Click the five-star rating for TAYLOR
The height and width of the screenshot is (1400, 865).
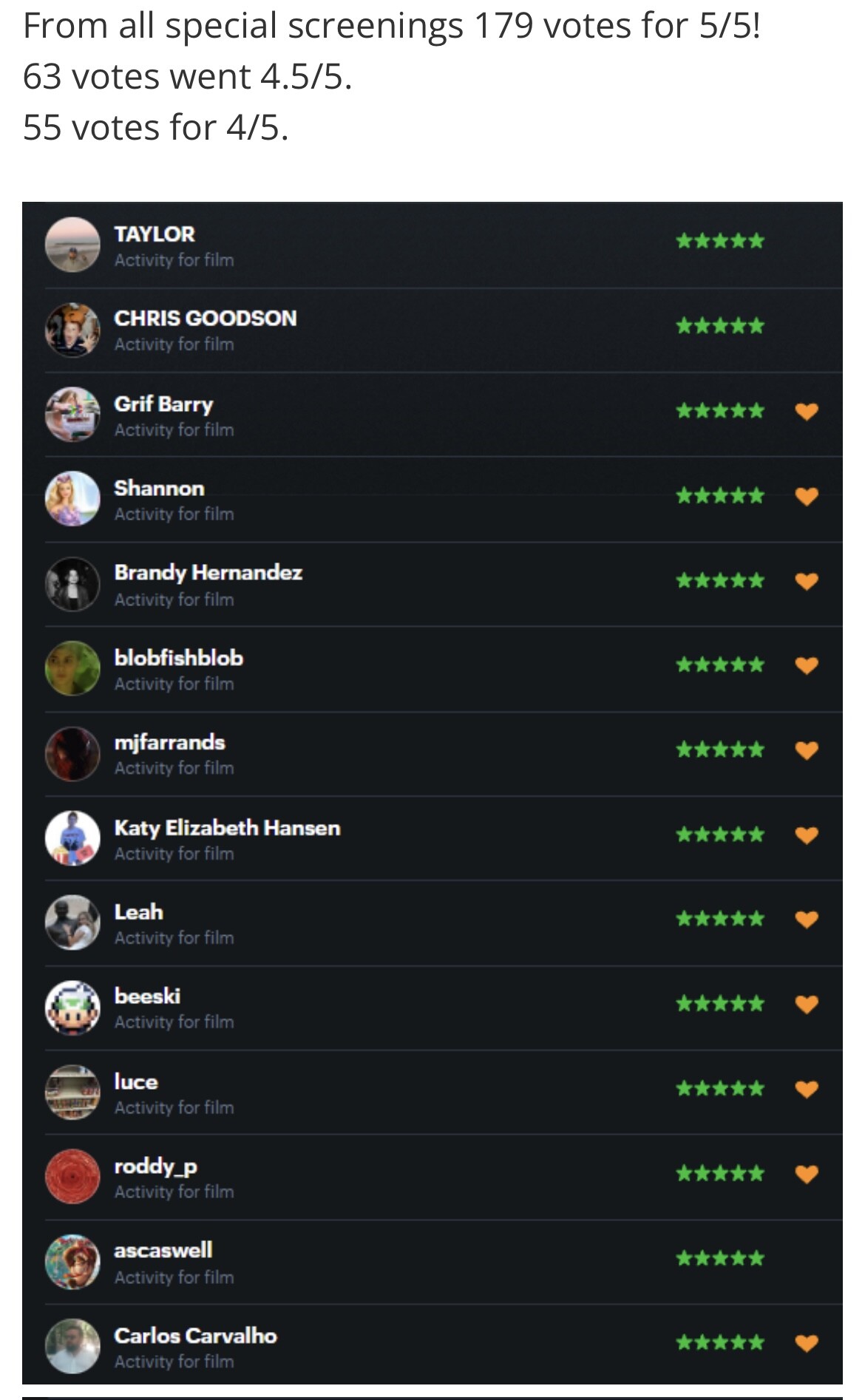point(720,241)
